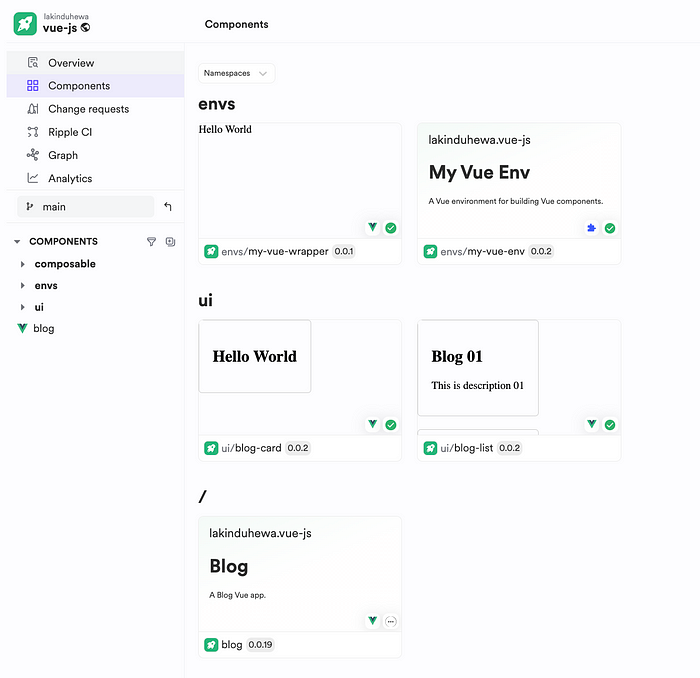This screenshot has width=700, height=678.
Task: Open the envs/my-vue-wrapper component link
Action: (x=275, y=251)
